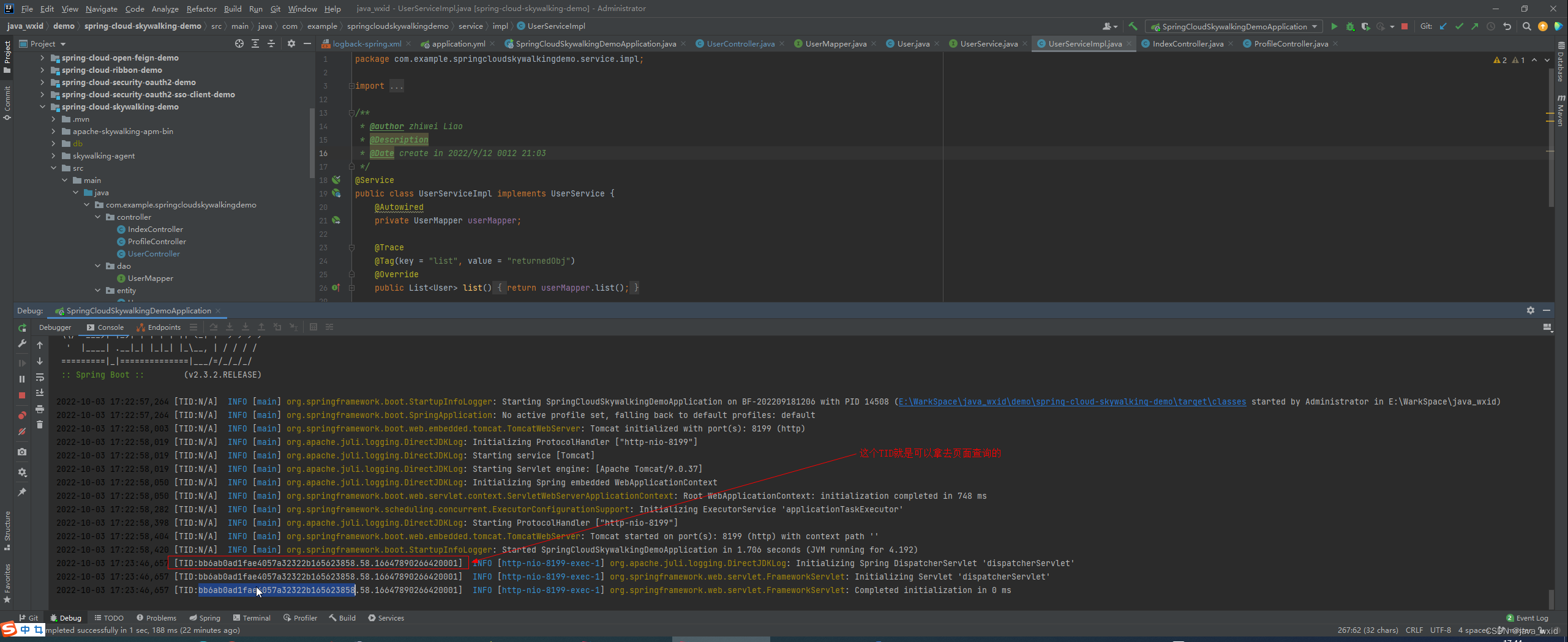Open the Profiler tool window
Screen dimensions: 1568x642
[x=300, y=618]
